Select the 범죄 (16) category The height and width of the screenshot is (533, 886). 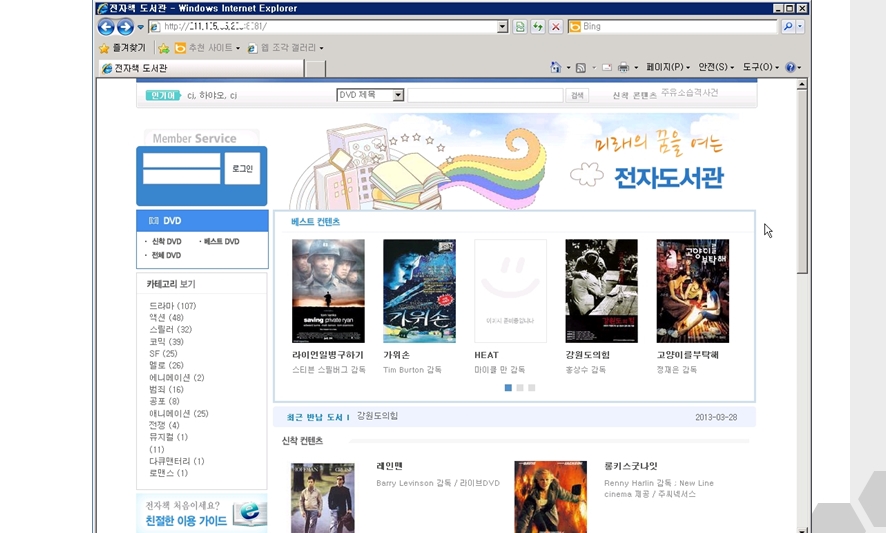[x=166, y=389]
